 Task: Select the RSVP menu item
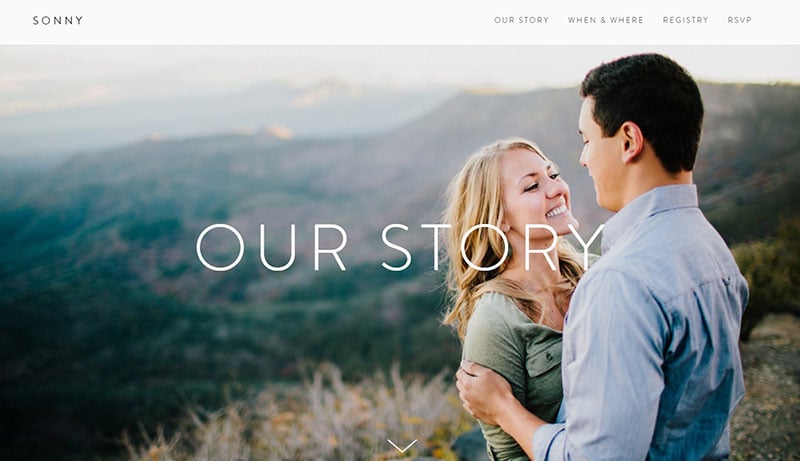pos(739,20)
